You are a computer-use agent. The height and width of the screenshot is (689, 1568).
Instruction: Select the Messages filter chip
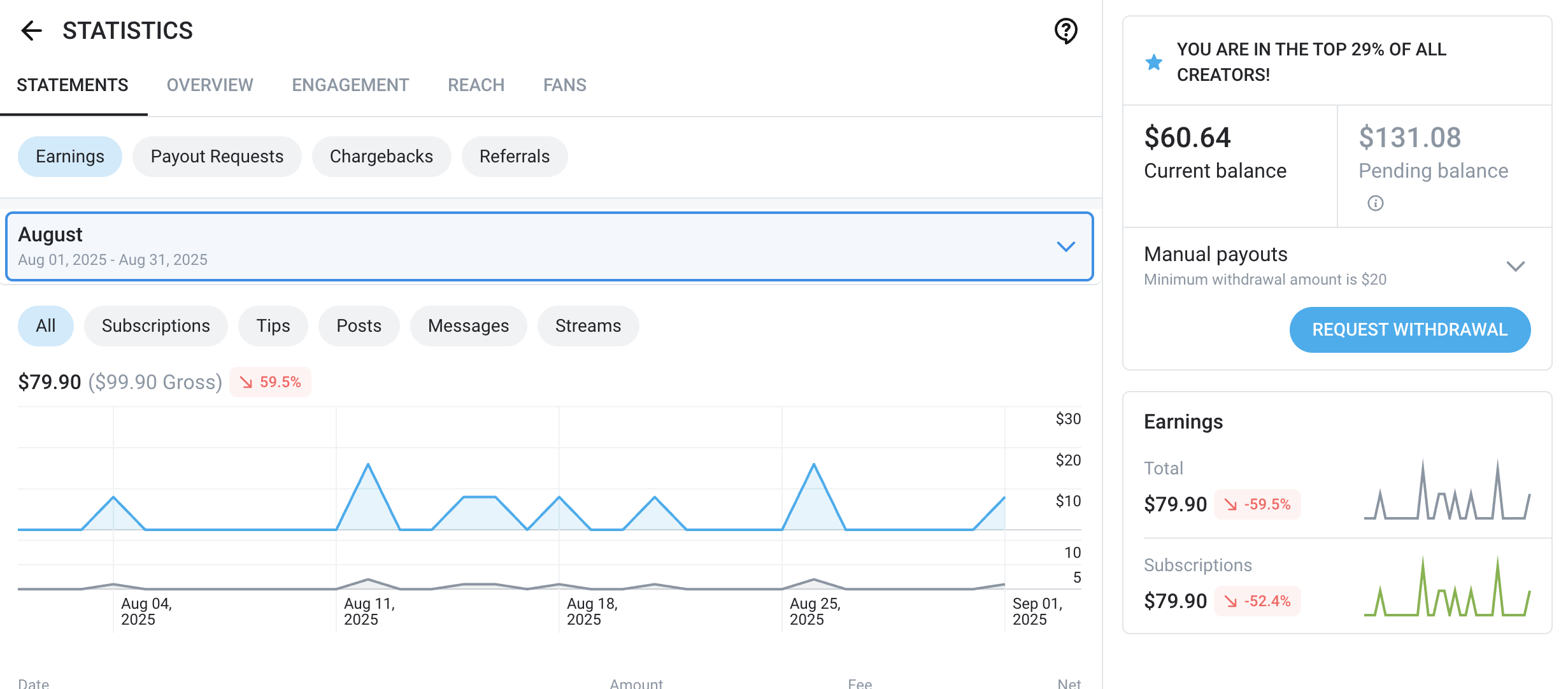coord(469,325)
